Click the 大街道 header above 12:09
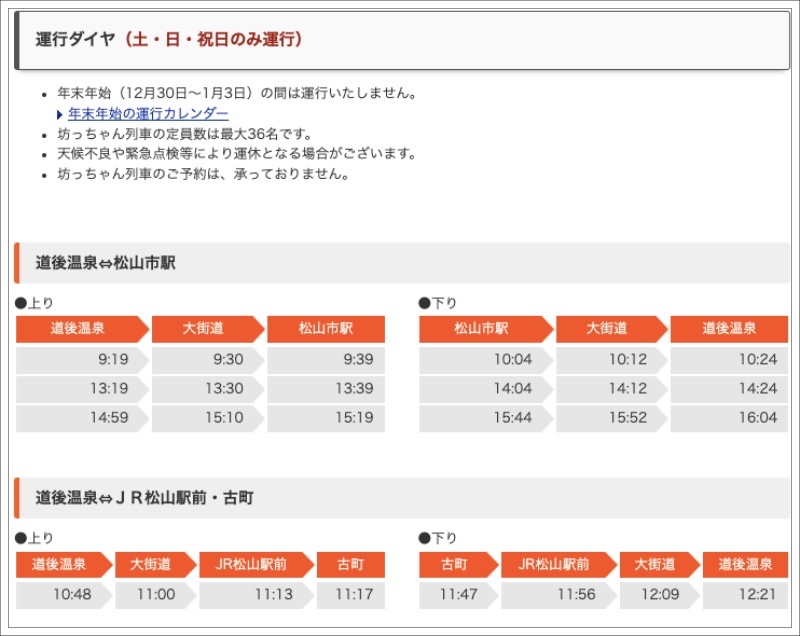Image resolution: width=800 pixels, height=636 pixels. coord(660,565)
